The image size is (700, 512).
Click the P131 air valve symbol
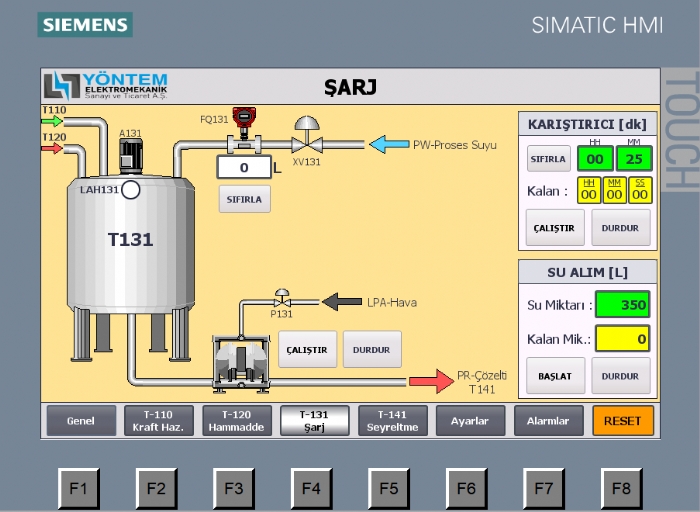(282, 298)
